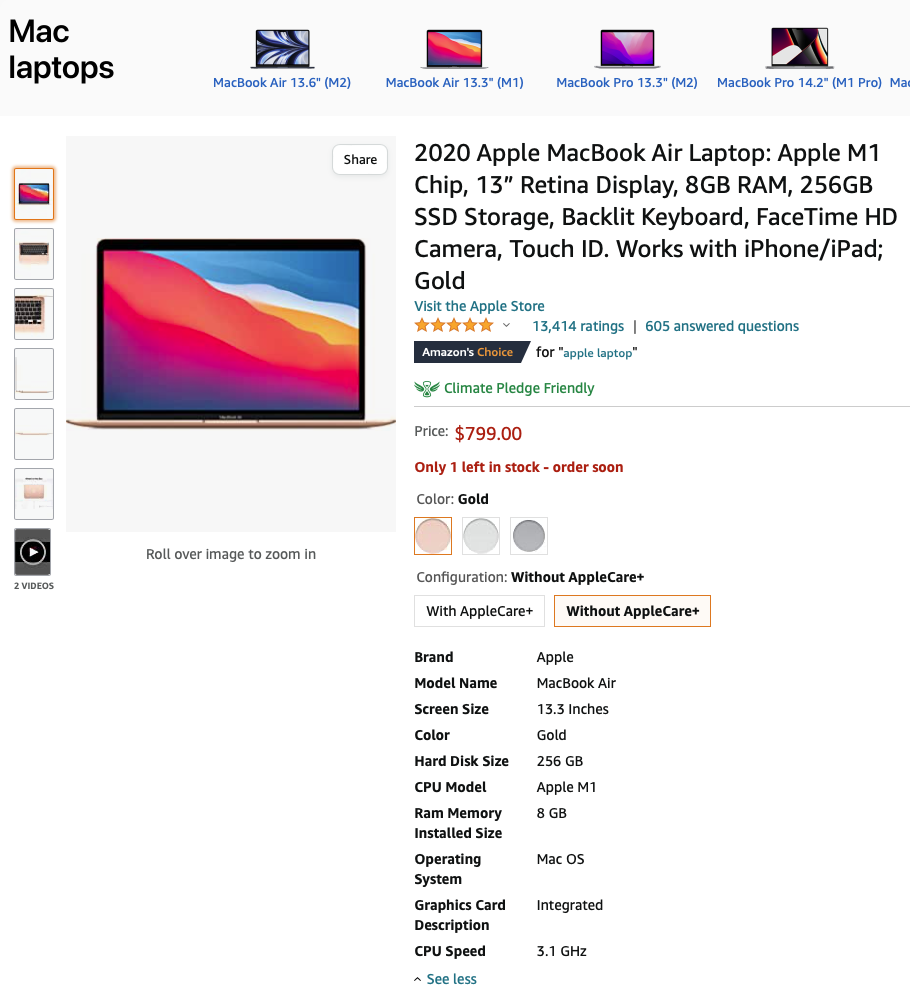Expand the star rating dropdown arrow
This screenshot has width=910, height=991.
[506, 325]
